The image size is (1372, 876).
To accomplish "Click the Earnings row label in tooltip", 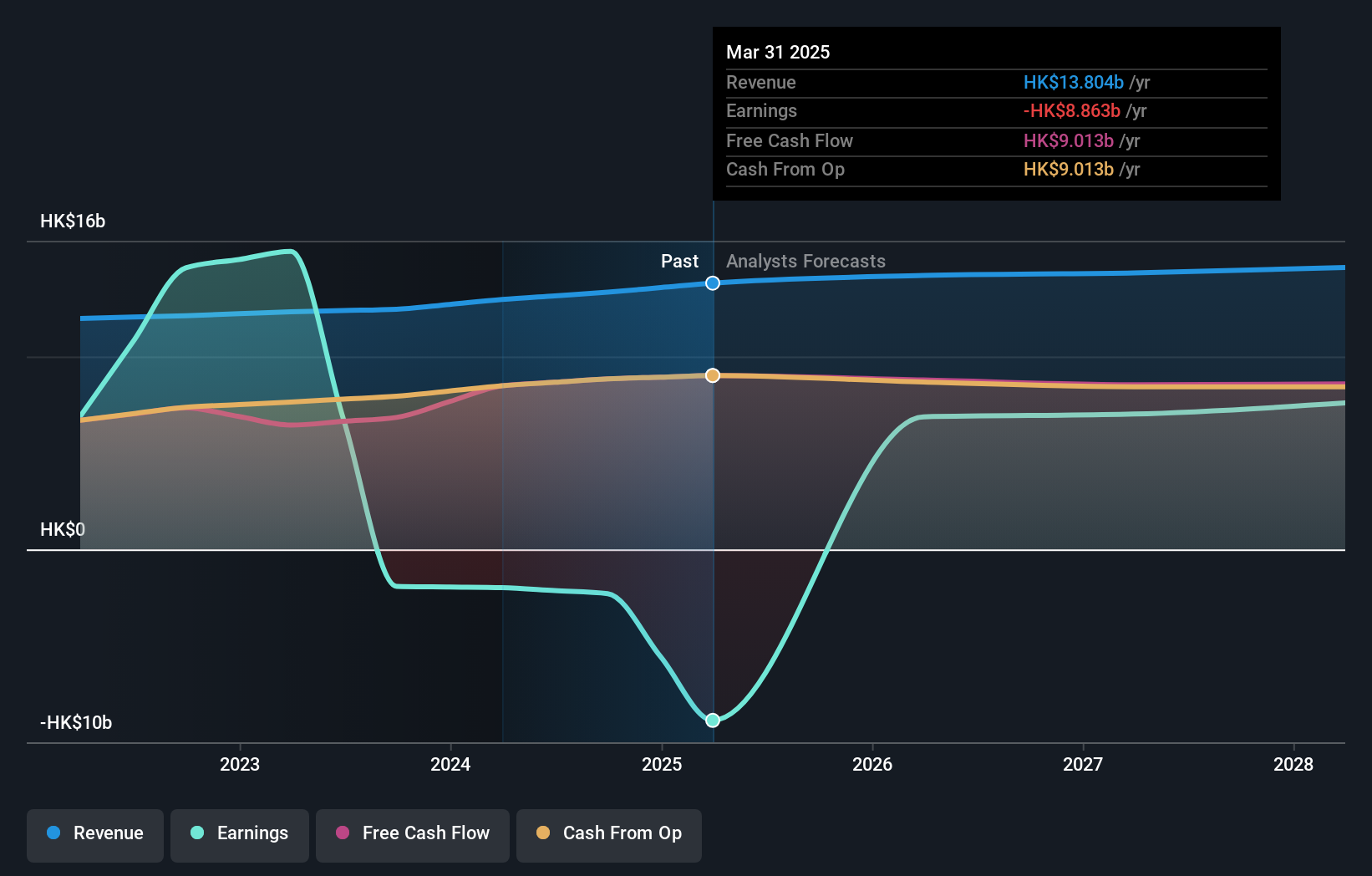I will tap(761, 110).
